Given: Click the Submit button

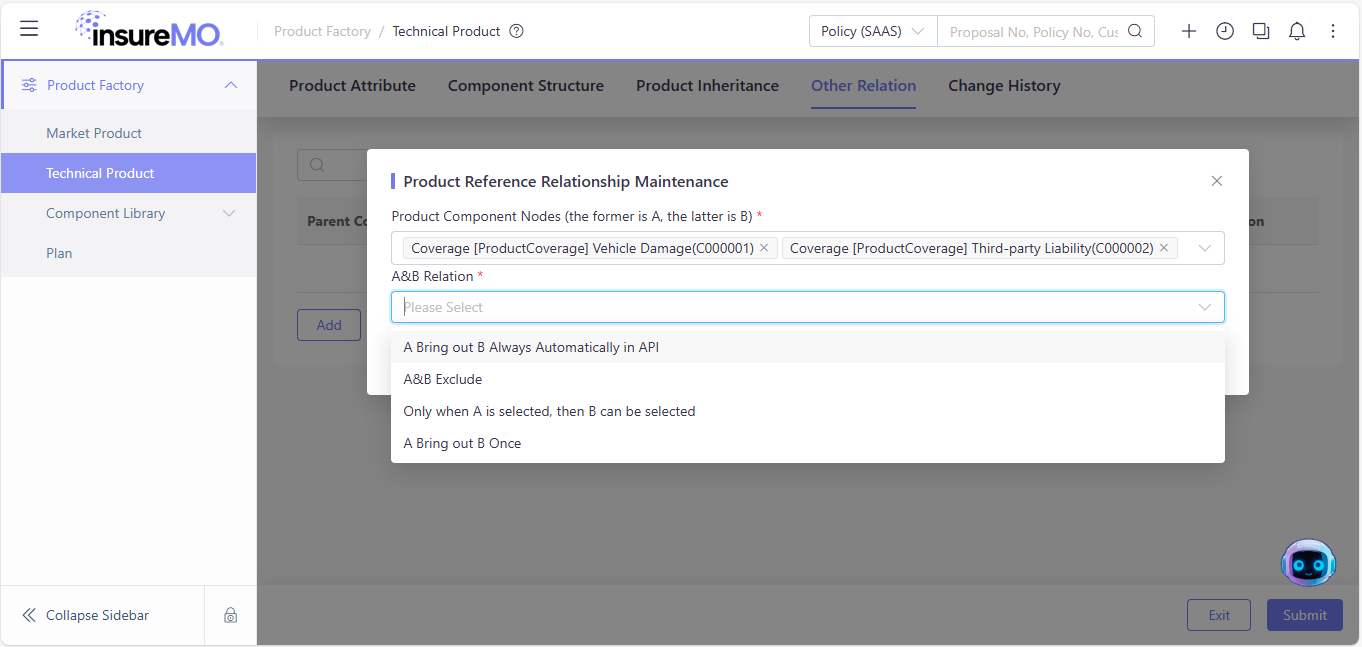Looking at the screenshot, I should click(1305, 615).
